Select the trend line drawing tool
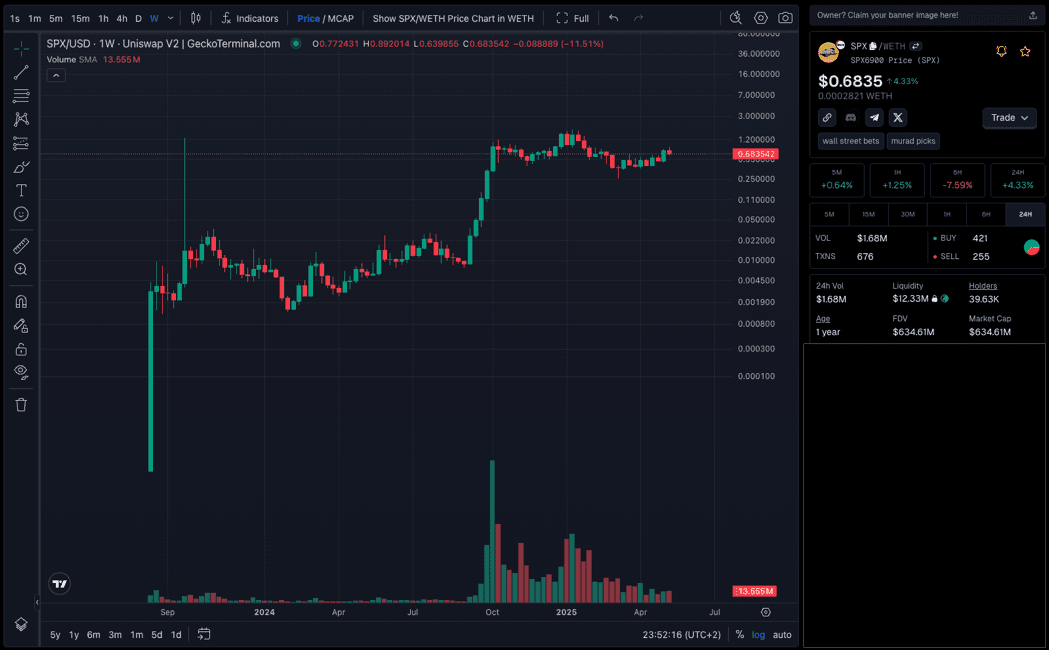The height and width of the screenshot is (650, 1049). coord(21,72)
